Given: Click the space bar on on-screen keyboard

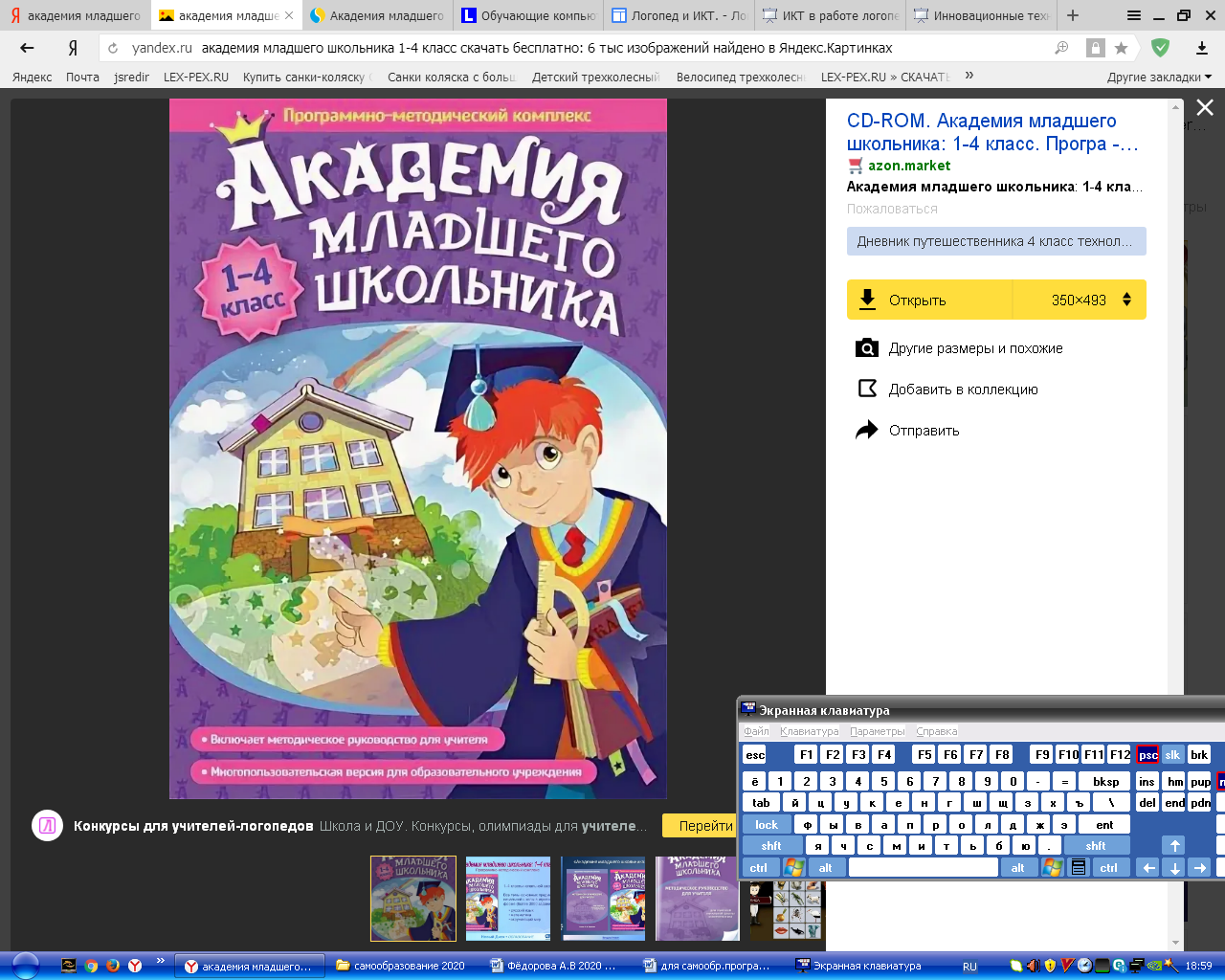Looking at the screenshot, I should point(923,867).
